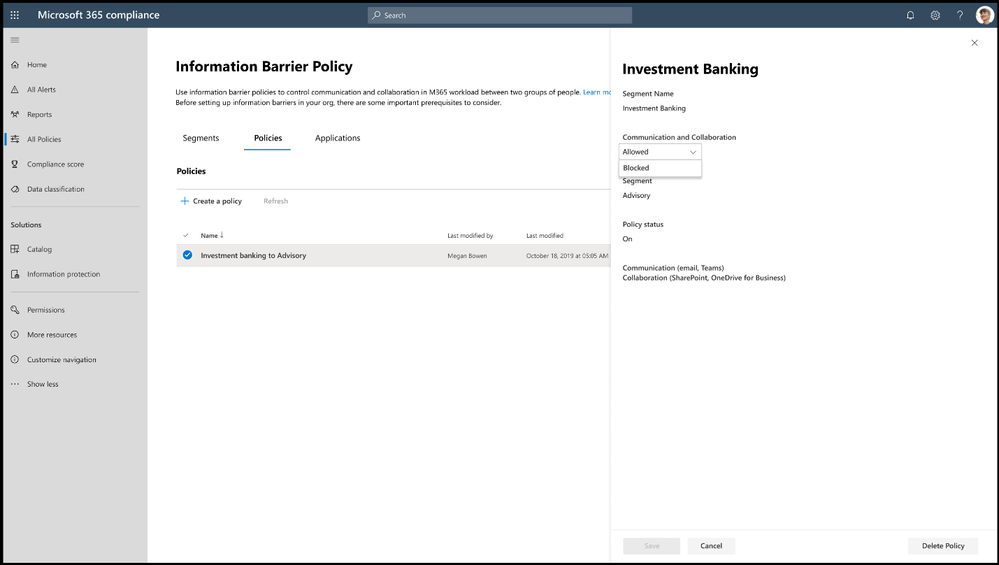Choose Blocked from the dropdown list
999x565 pixels.
click(660, 168)
